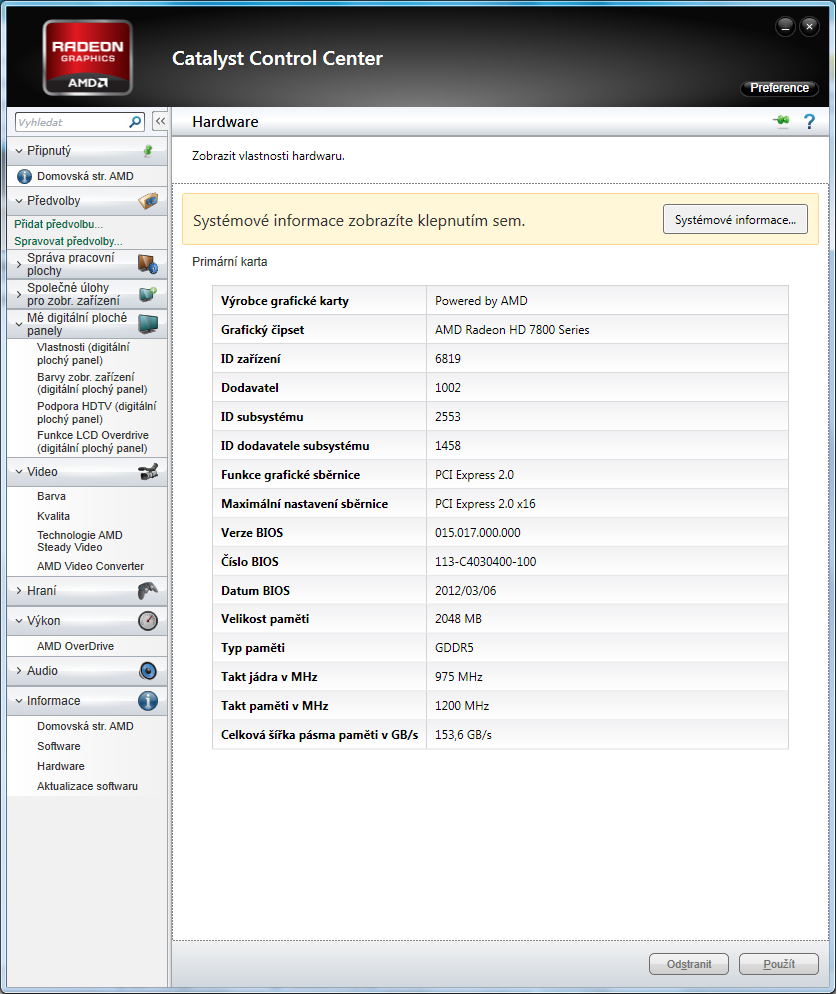Open Podpora HDTV (digitální plochý panel)
Image resolution: width=837 pixels, height=994 pixels.
(96, 413)
